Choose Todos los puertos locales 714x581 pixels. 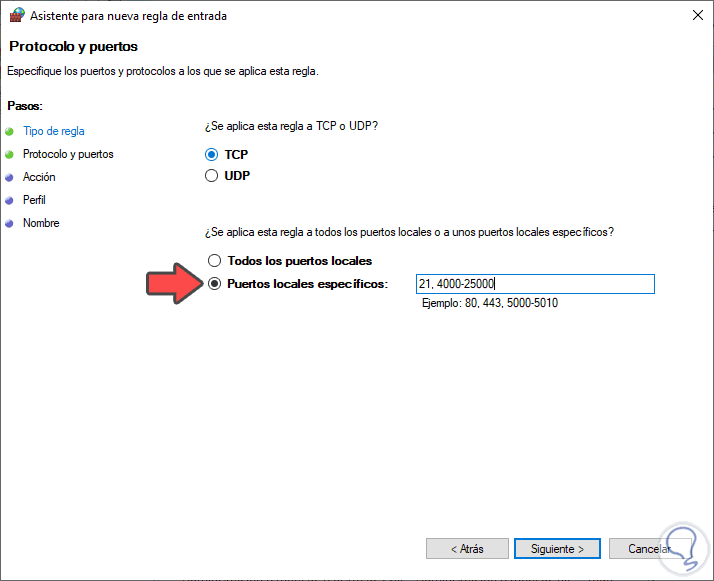click(x=213, y=261)
